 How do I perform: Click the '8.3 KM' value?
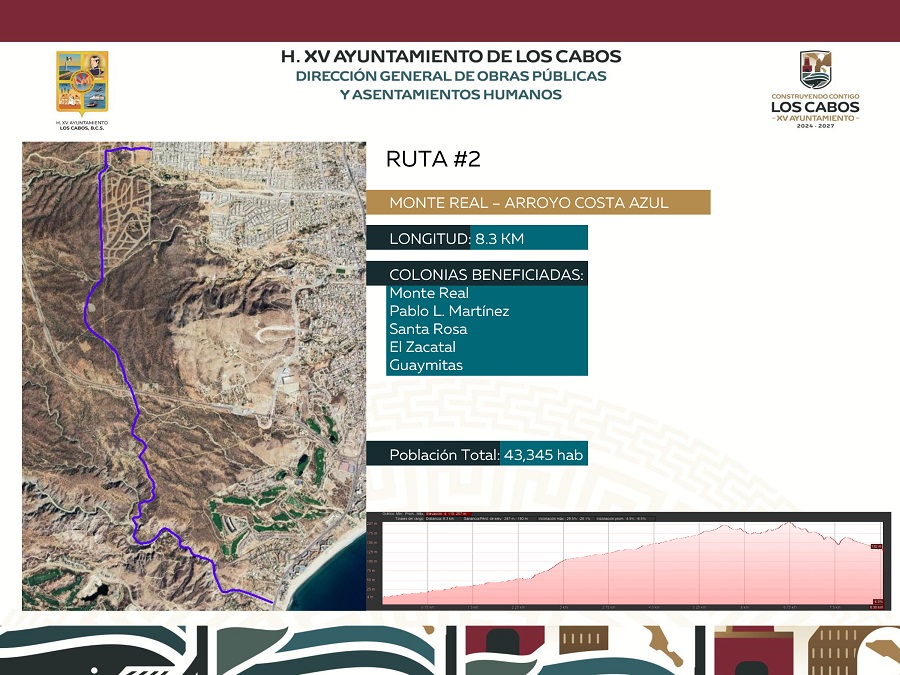499,239
